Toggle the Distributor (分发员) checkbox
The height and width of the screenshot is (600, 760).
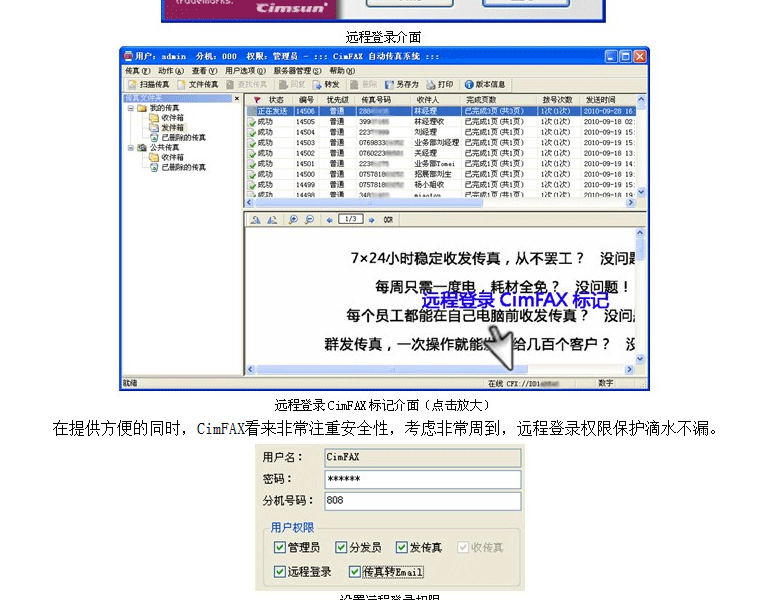click(x=341, y=548)
